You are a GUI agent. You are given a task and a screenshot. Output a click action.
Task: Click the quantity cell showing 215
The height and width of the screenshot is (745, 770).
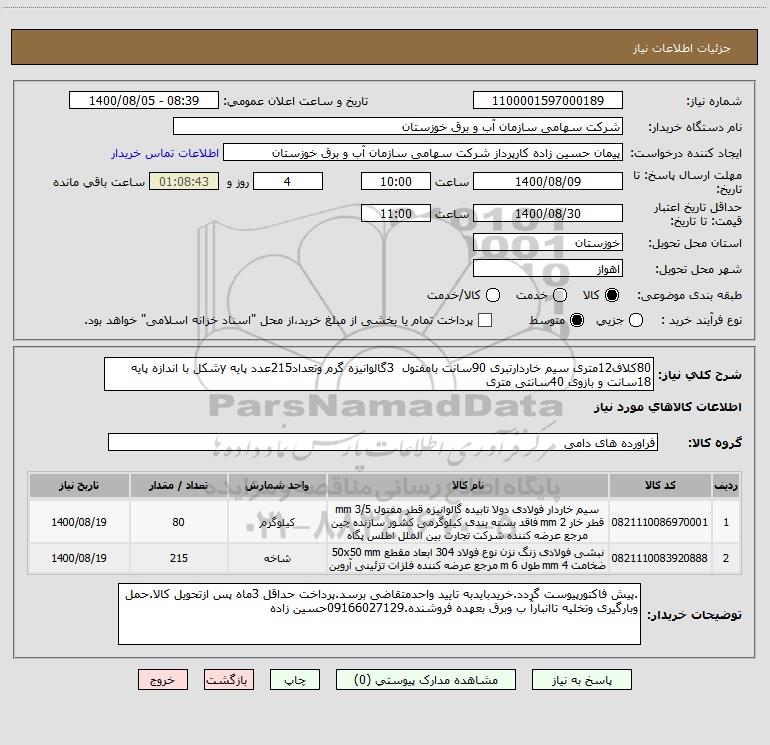point(178,558)
